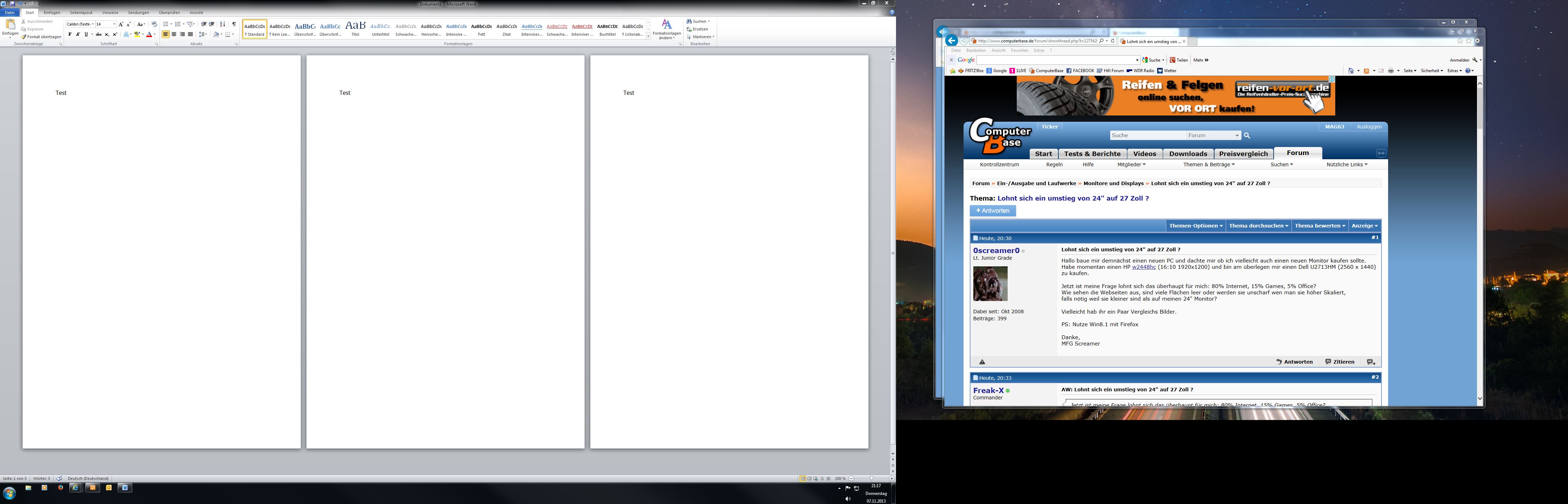
Task: Open the font name dropdown (Calibri)
Action: [92, 24]
